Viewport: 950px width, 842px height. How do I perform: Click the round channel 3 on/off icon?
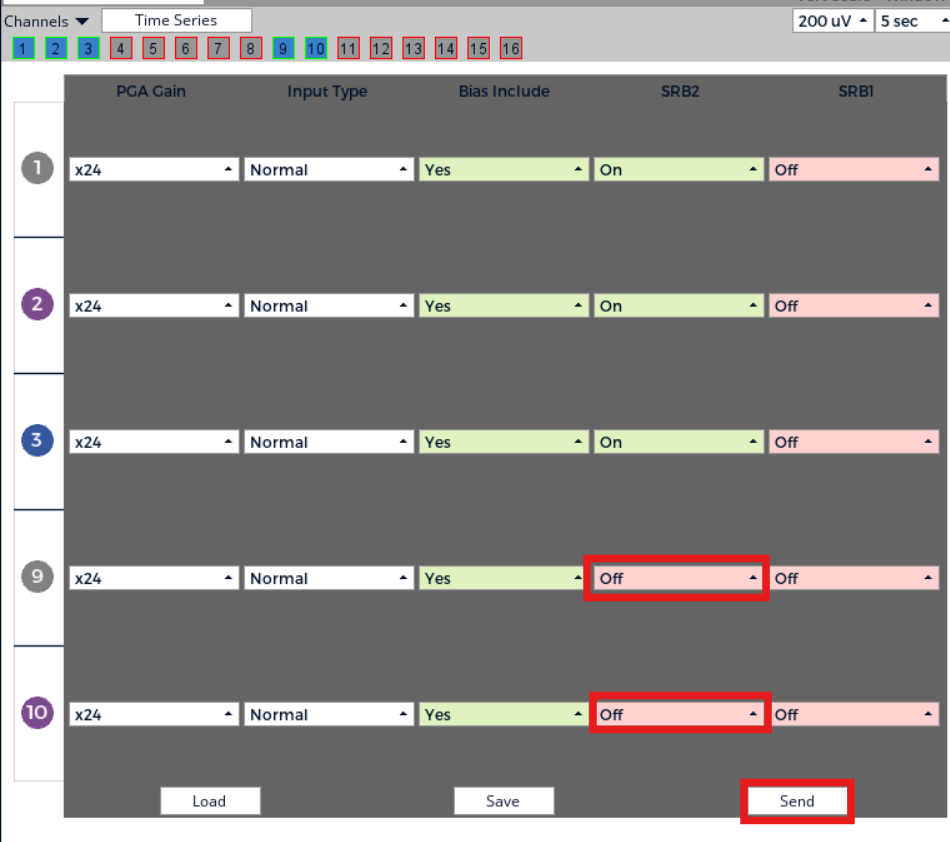coord(38,440)
